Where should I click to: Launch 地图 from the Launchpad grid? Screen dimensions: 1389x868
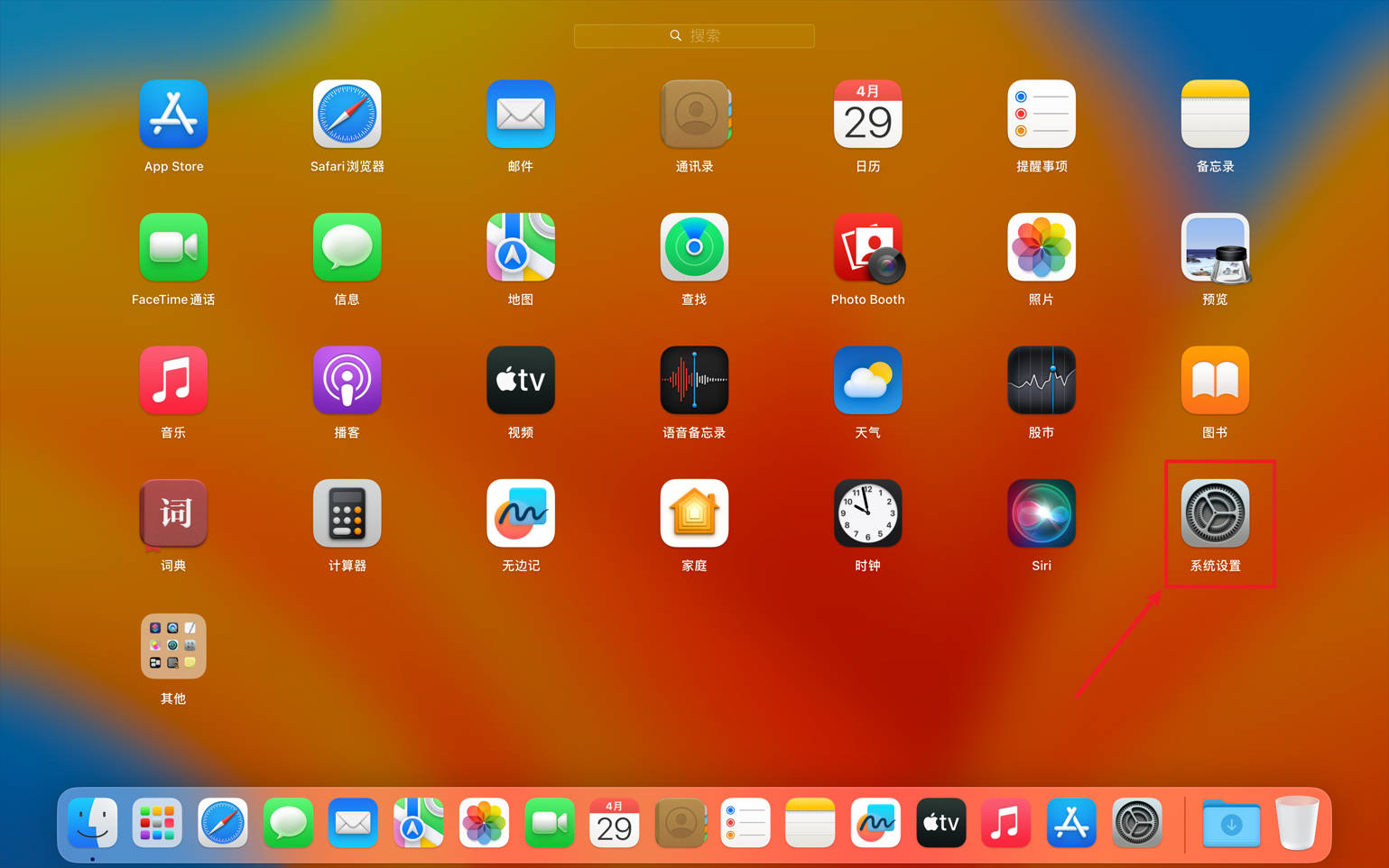coord(521,247)
